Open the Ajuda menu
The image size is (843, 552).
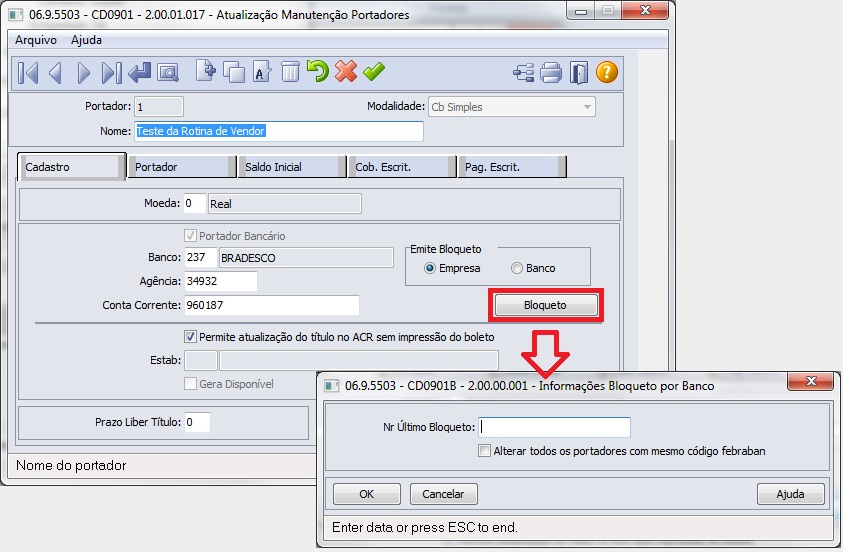[x=86, y=40]
